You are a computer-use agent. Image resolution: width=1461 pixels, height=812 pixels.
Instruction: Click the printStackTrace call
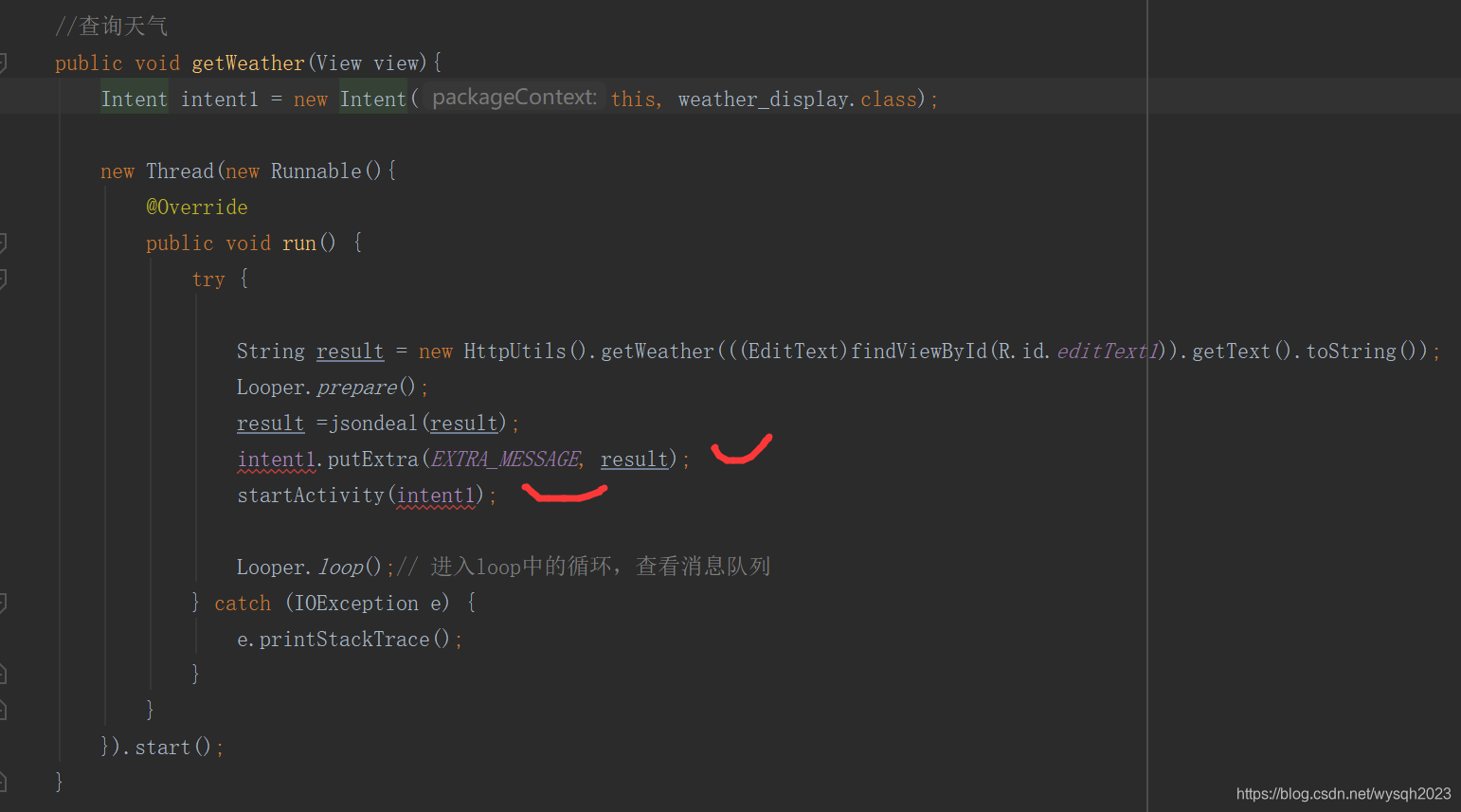[x=345, y=640]
